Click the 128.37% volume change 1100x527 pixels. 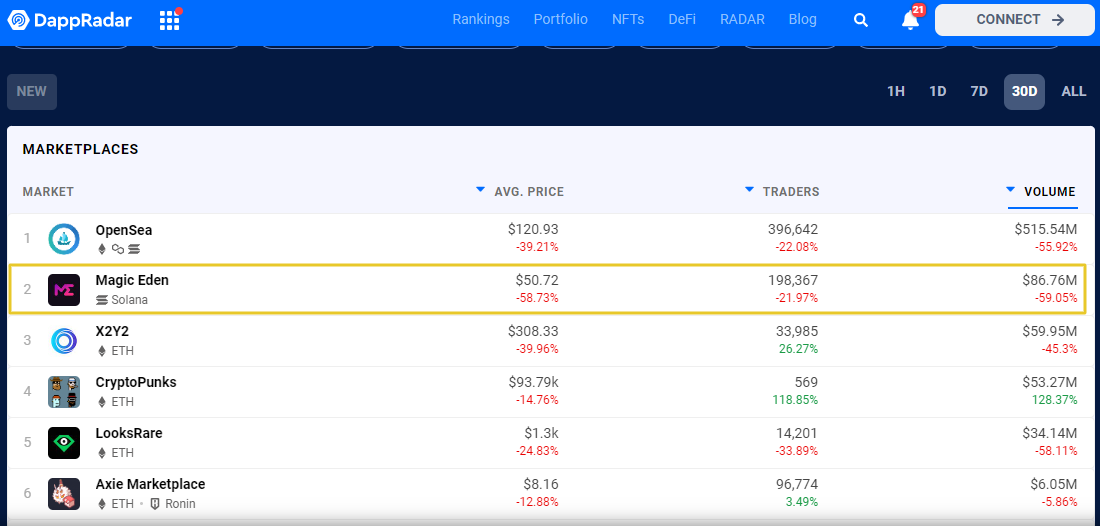click(x=1053, y=400)
